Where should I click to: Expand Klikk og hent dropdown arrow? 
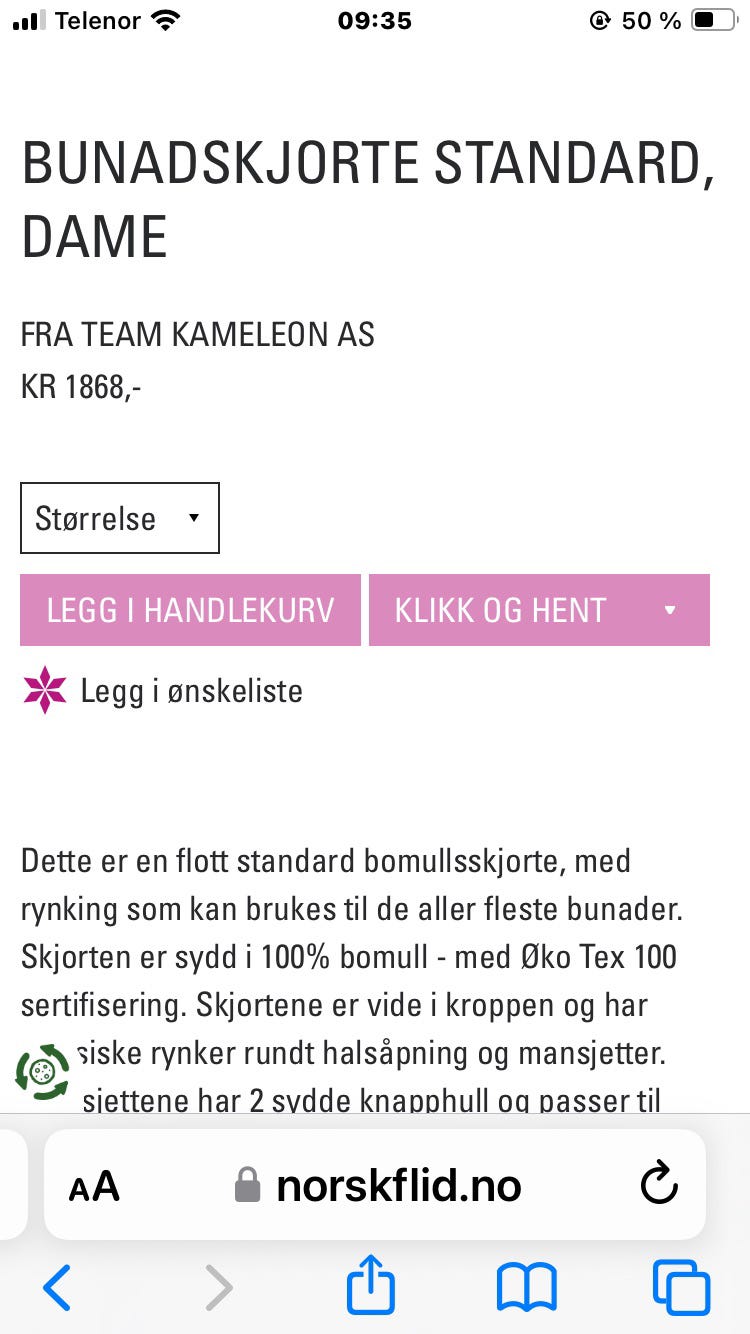coord(670,610)
